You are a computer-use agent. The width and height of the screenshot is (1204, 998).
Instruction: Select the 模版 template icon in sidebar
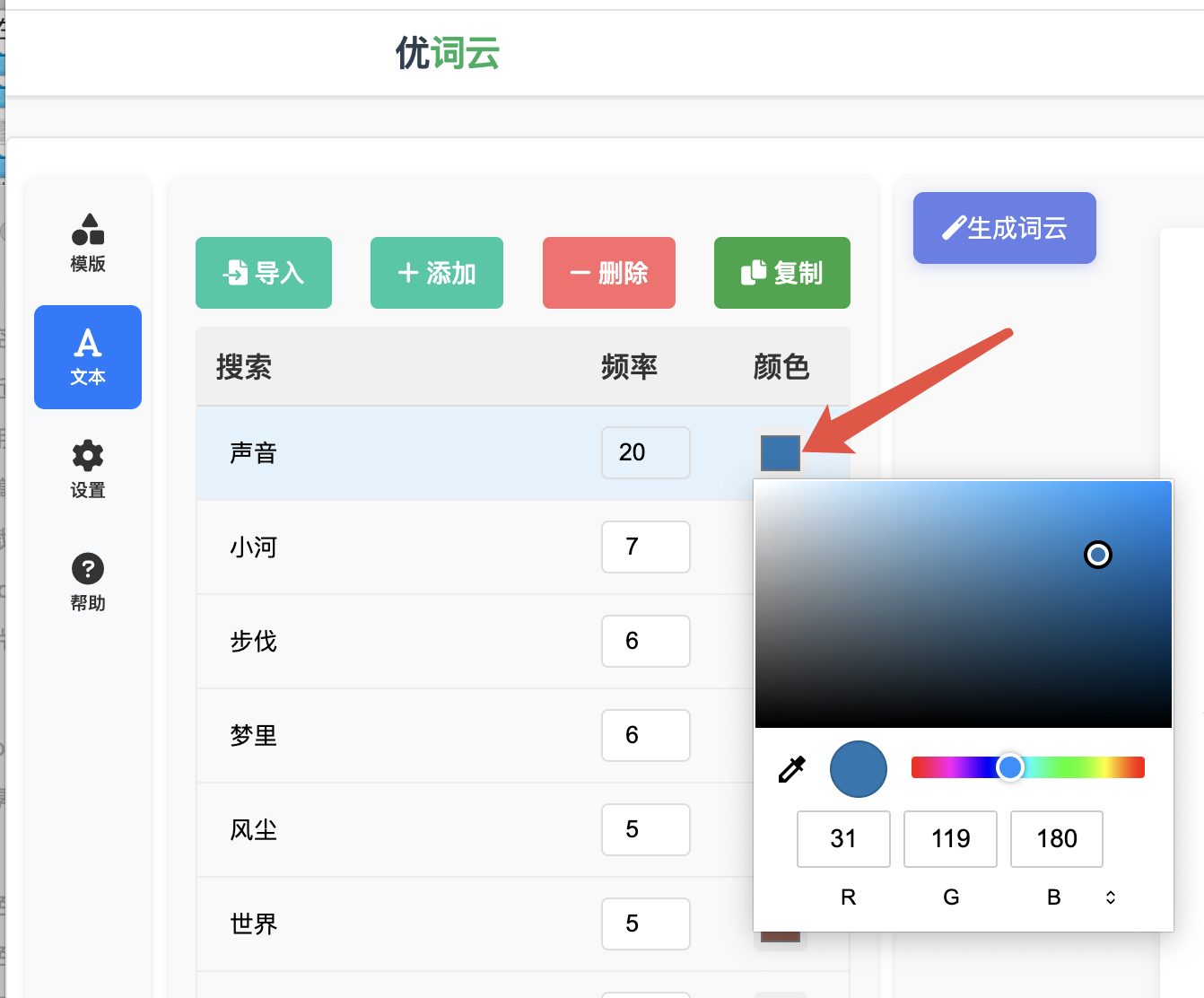point(87,227)
